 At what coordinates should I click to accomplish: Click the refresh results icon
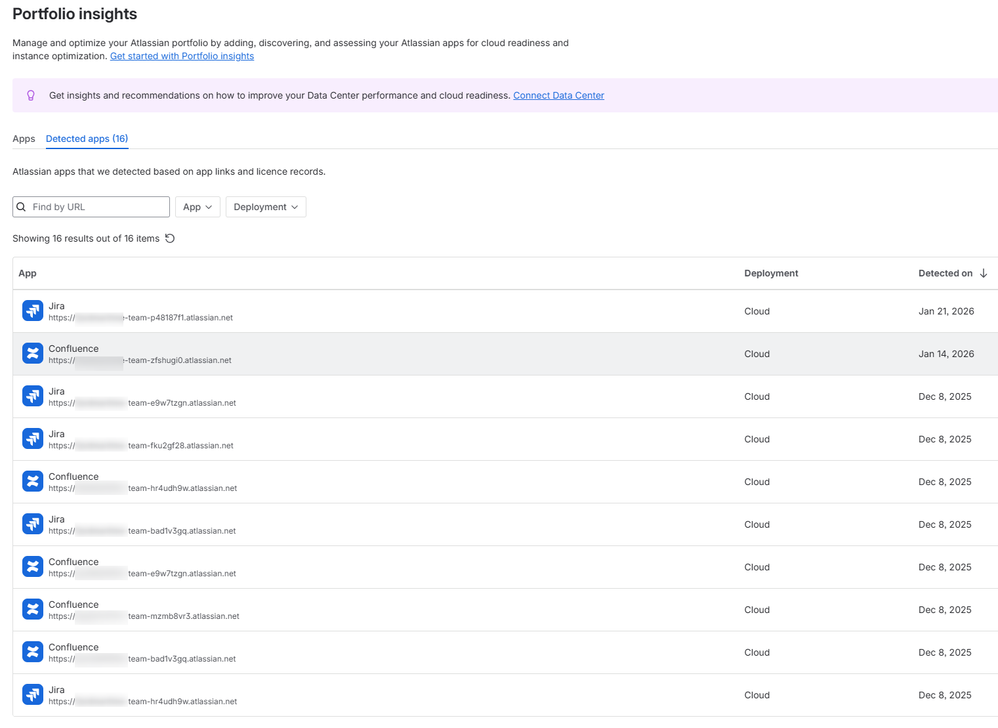point(170,238)
